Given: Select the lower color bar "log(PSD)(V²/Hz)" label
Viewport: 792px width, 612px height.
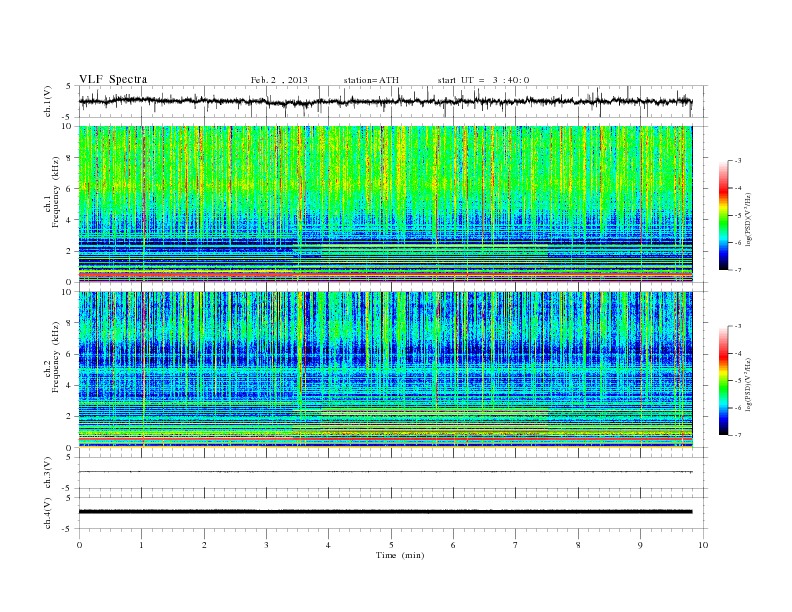Looking at the screenshot, I should point(748,384).
